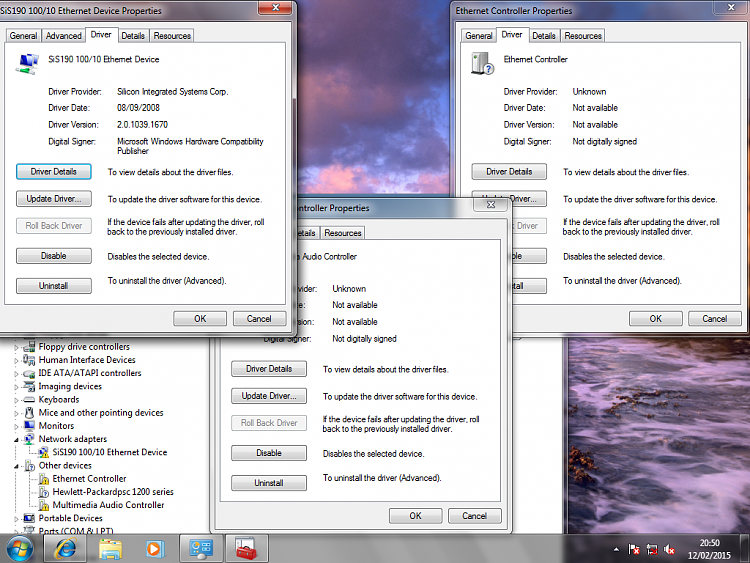Expand the Imaging devices node
The width and height of the screenshot is (750, 563).
pos(16,387)
